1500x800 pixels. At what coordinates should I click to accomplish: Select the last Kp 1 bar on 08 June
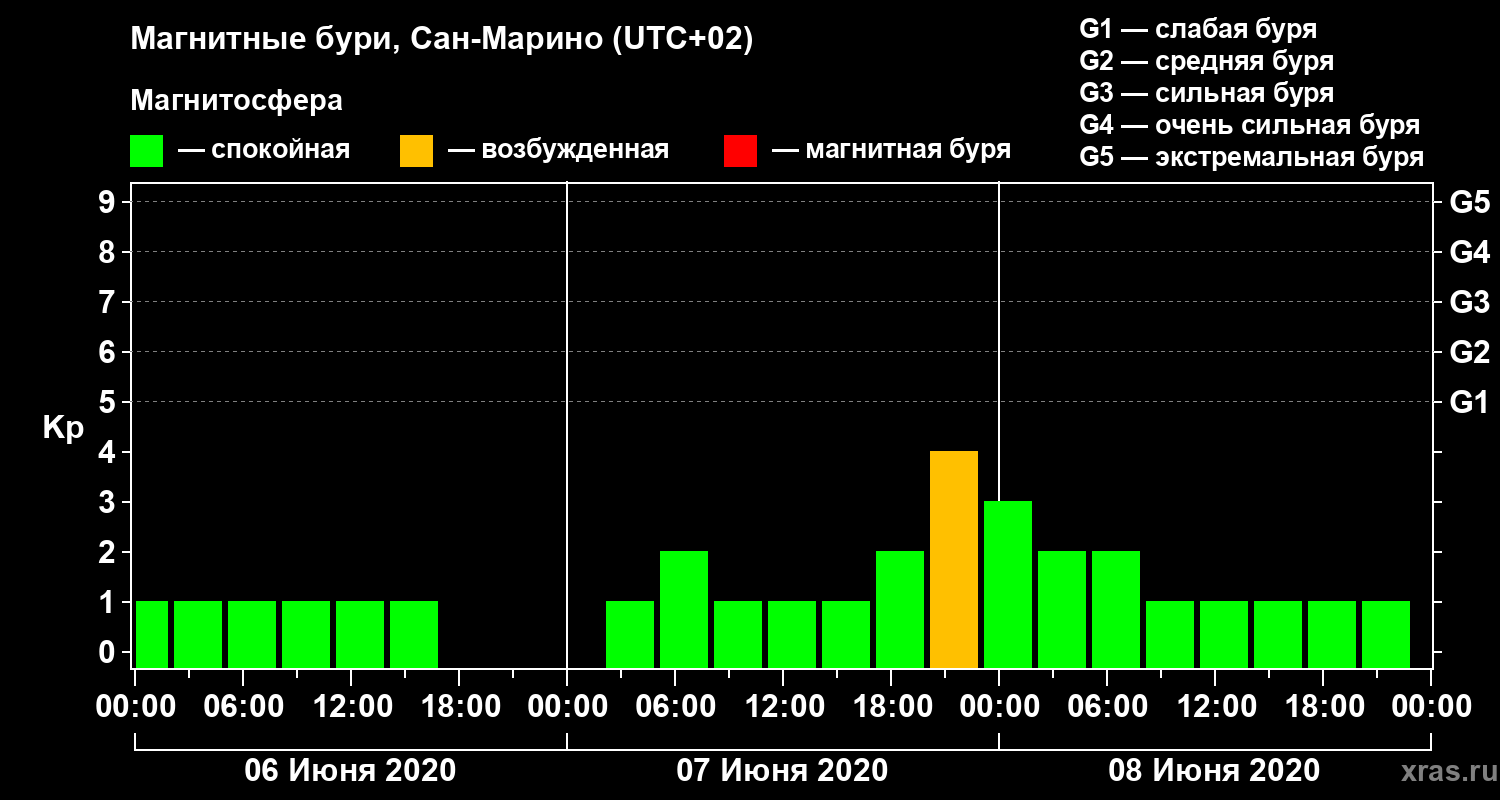pos(1386,635)
